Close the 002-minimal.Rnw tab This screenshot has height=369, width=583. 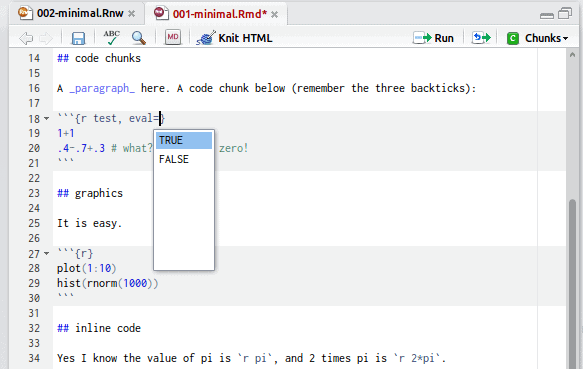(x=132, y=14)
